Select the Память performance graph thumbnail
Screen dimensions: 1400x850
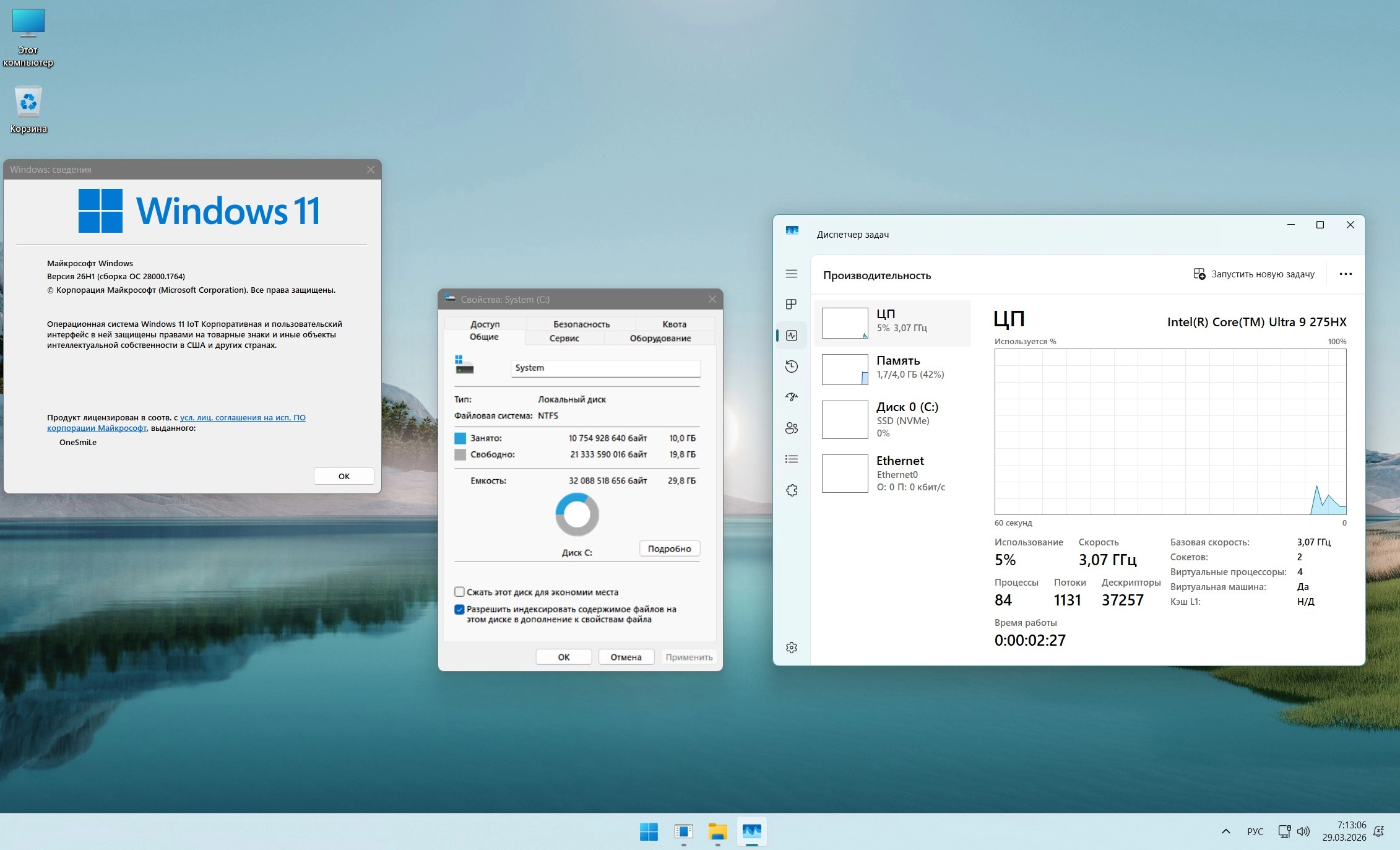(845, 370)
